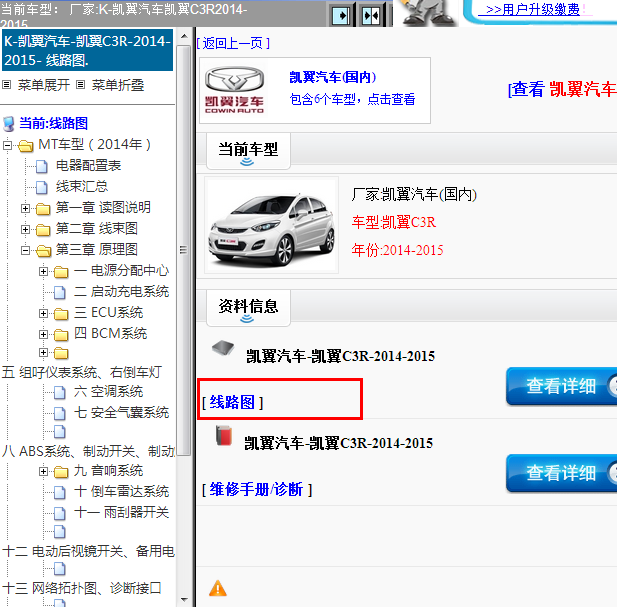Click the tree panel scroll up arrow
Image resolution: width=617 pixels, height=607 pixels.
pos(184,36)
